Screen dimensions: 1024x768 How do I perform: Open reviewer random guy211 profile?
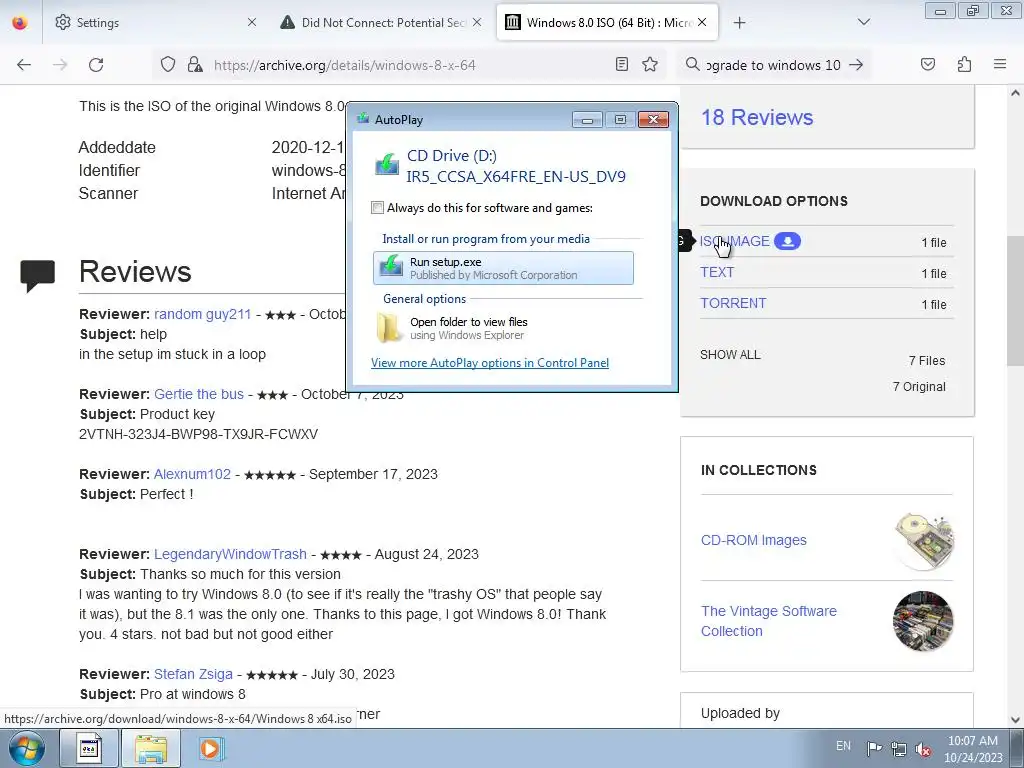(202, 314)
